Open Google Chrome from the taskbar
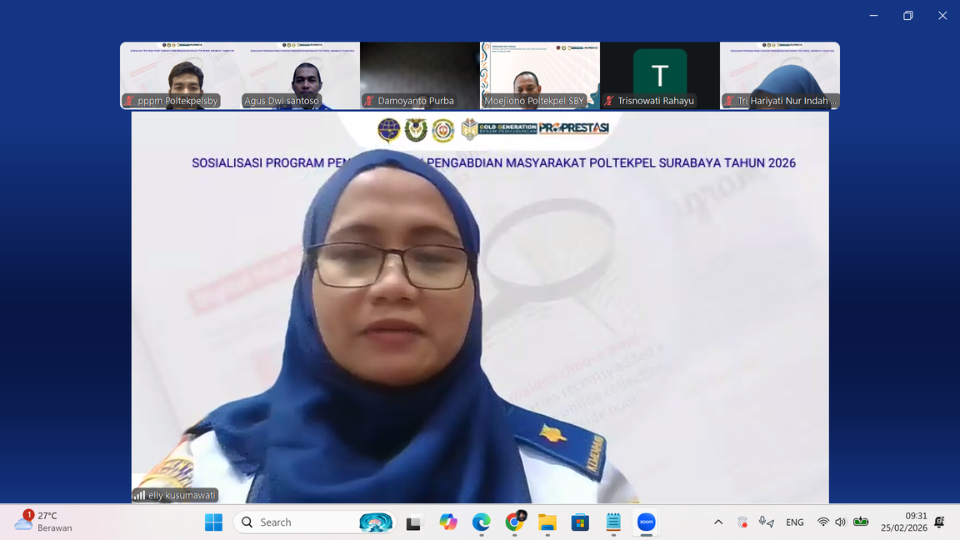The image size is (960, 540). point(514,522)
